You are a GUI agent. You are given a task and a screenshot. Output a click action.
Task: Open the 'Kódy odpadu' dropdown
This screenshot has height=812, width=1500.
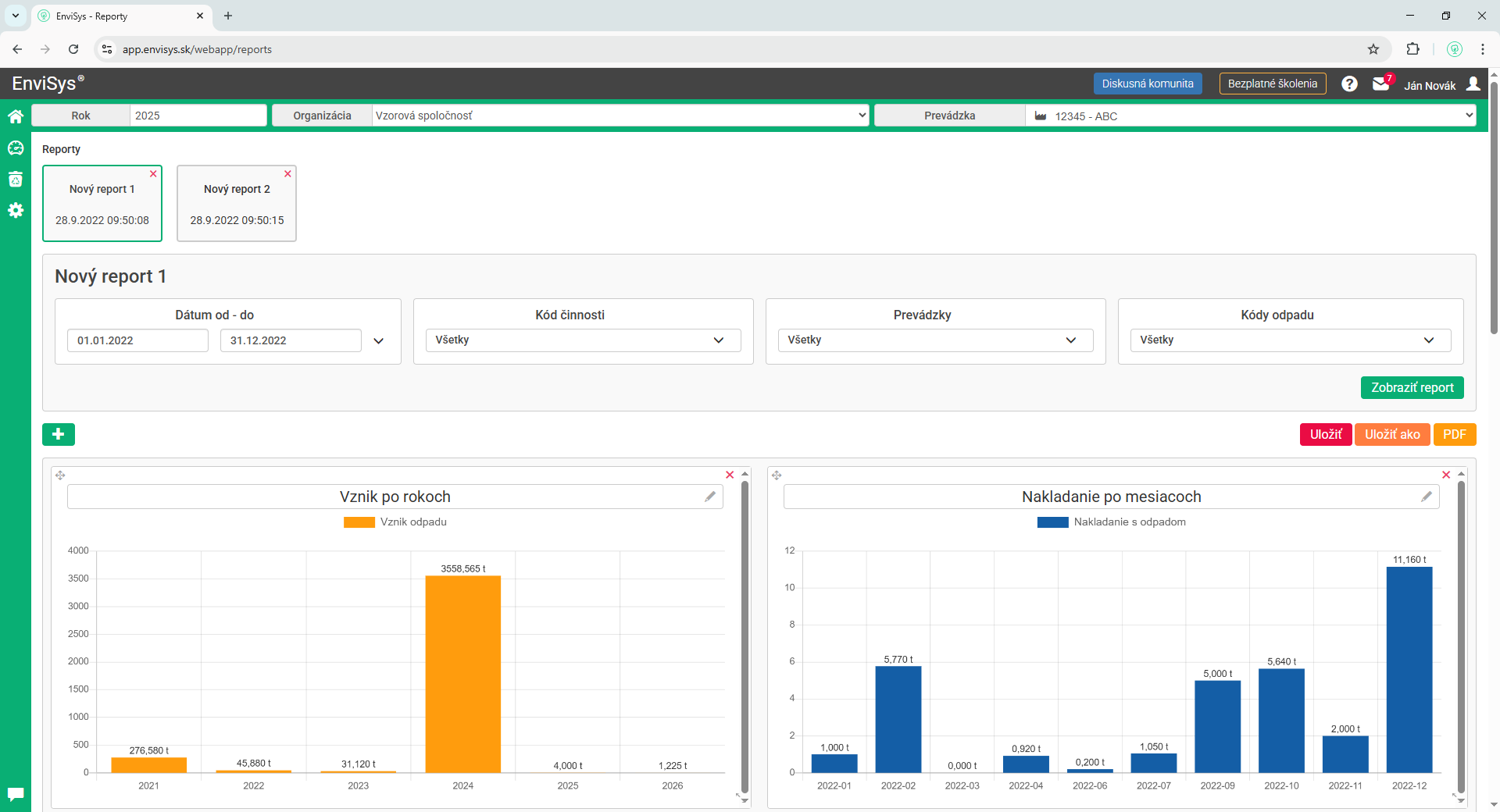[x=1290, y=340]
